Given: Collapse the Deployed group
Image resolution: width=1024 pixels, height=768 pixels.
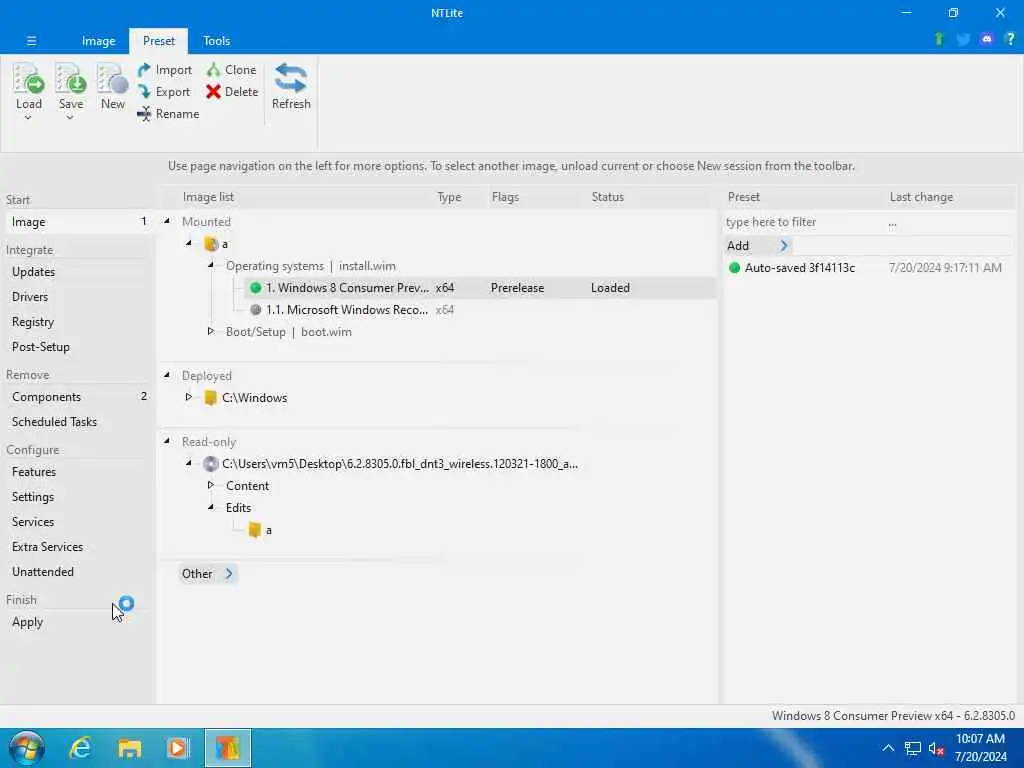Looking at the screenshot, I should [x=167, y=375].
